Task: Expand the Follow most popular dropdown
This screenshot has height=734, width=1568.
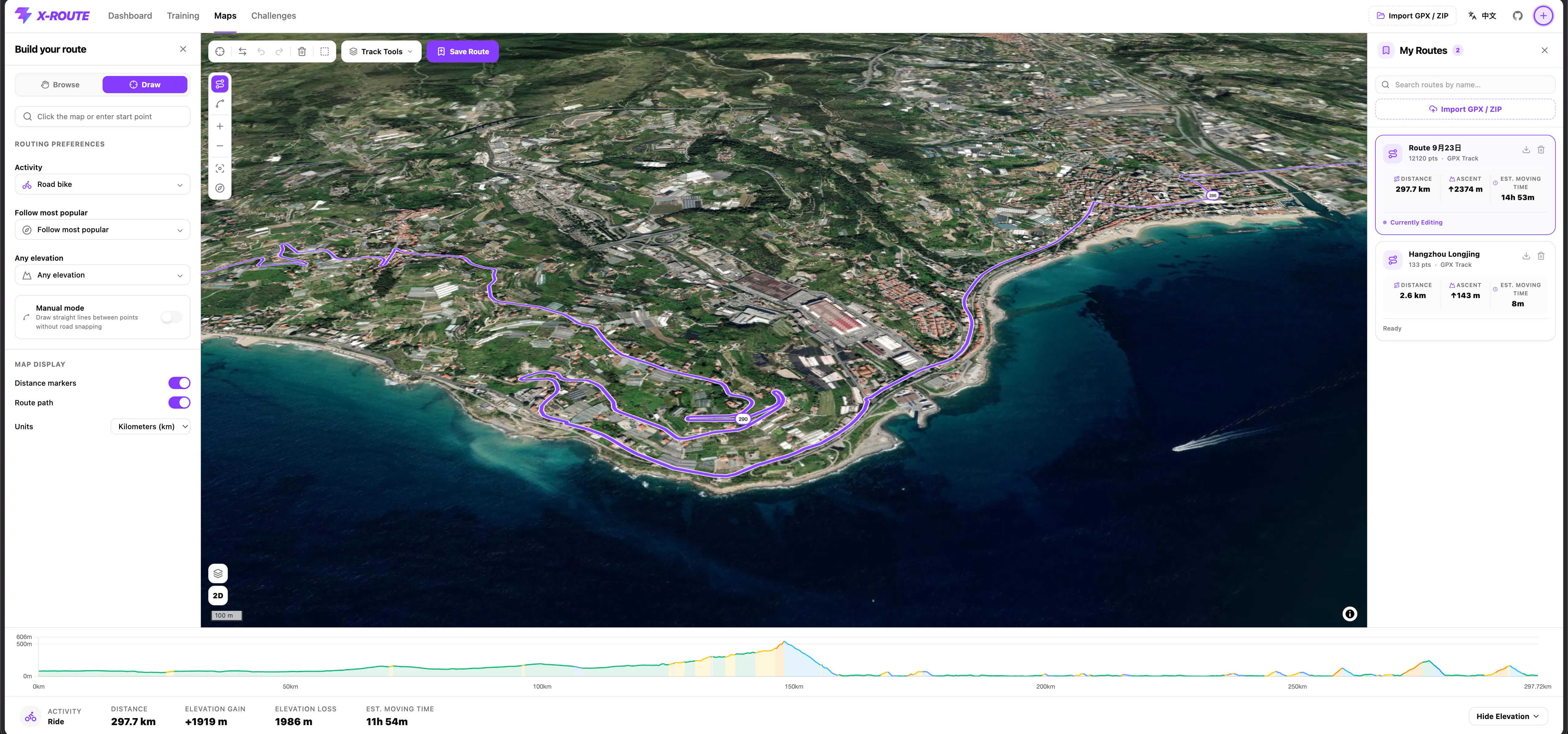Action: click(x=102, y=230)
